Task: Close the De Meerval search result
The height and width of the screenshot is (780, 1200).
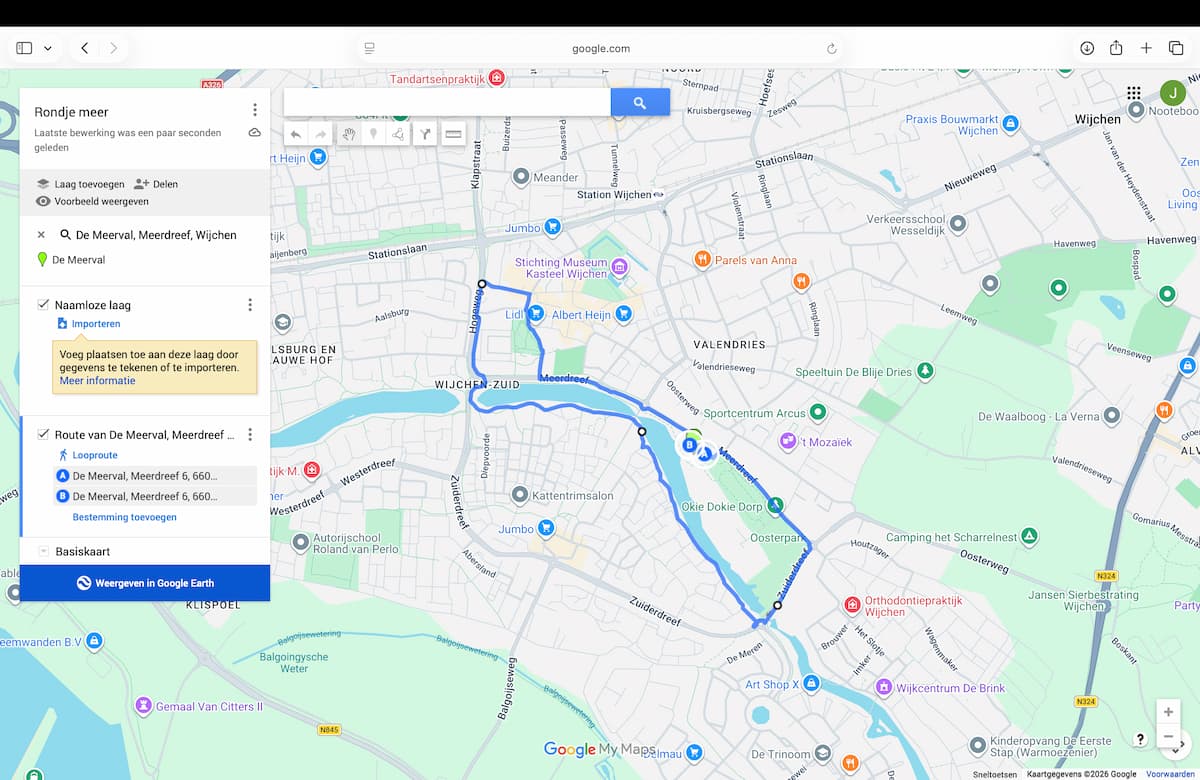Action: pyautogui.click(x=41, y=235)
